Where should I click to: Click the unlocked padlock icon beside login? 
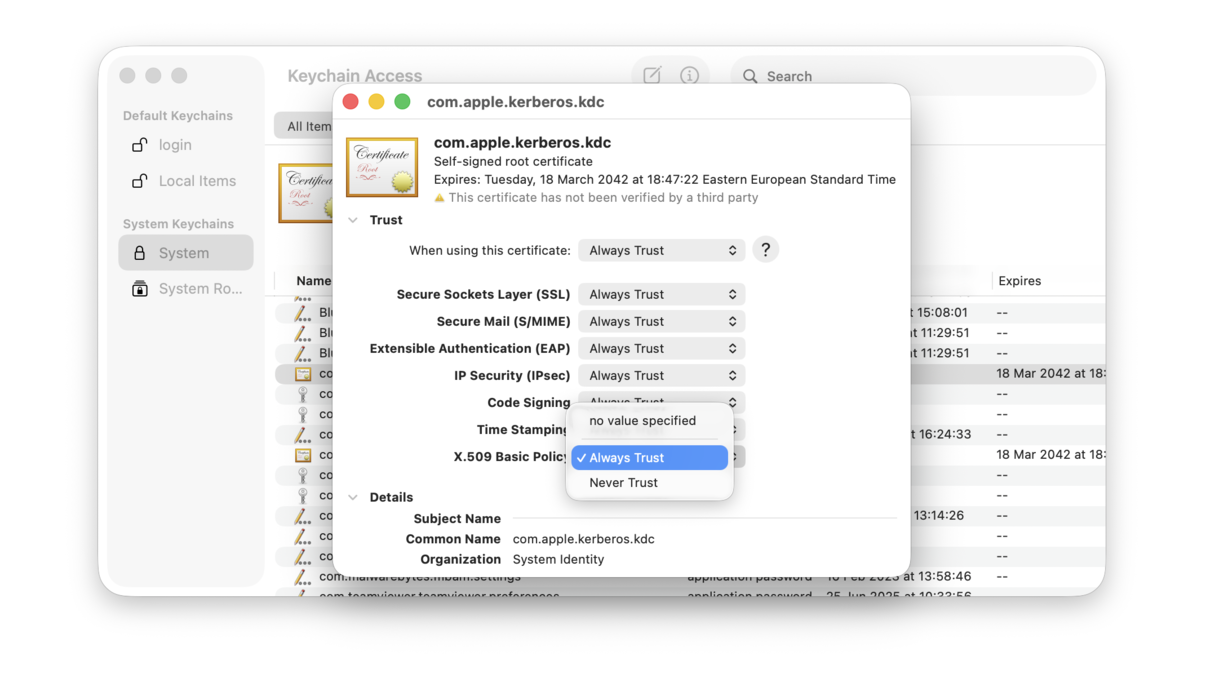[140, 145]
